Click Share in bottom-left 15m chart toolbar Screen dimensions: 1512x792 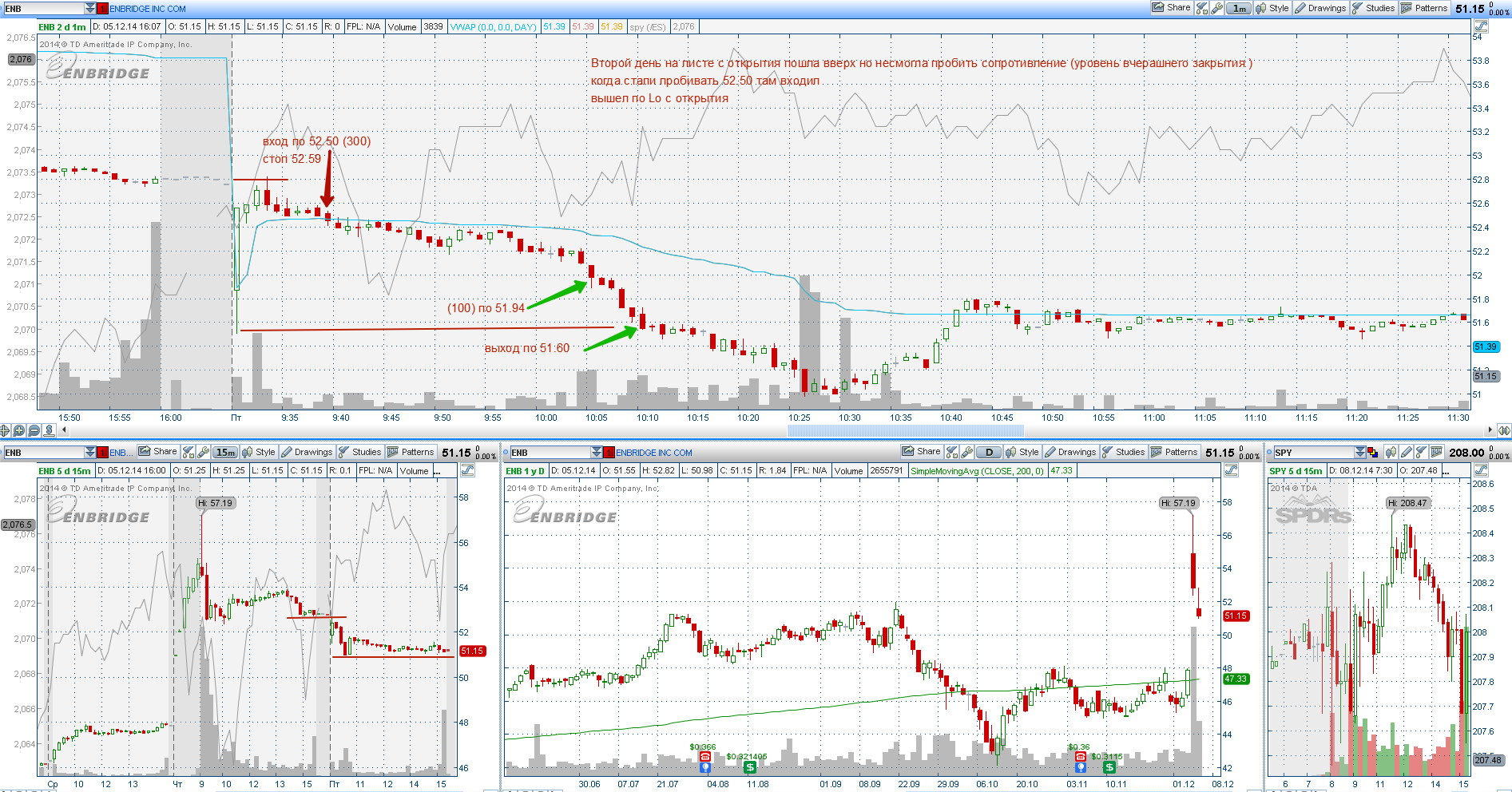pyautogui.click(x=157, y=452)
